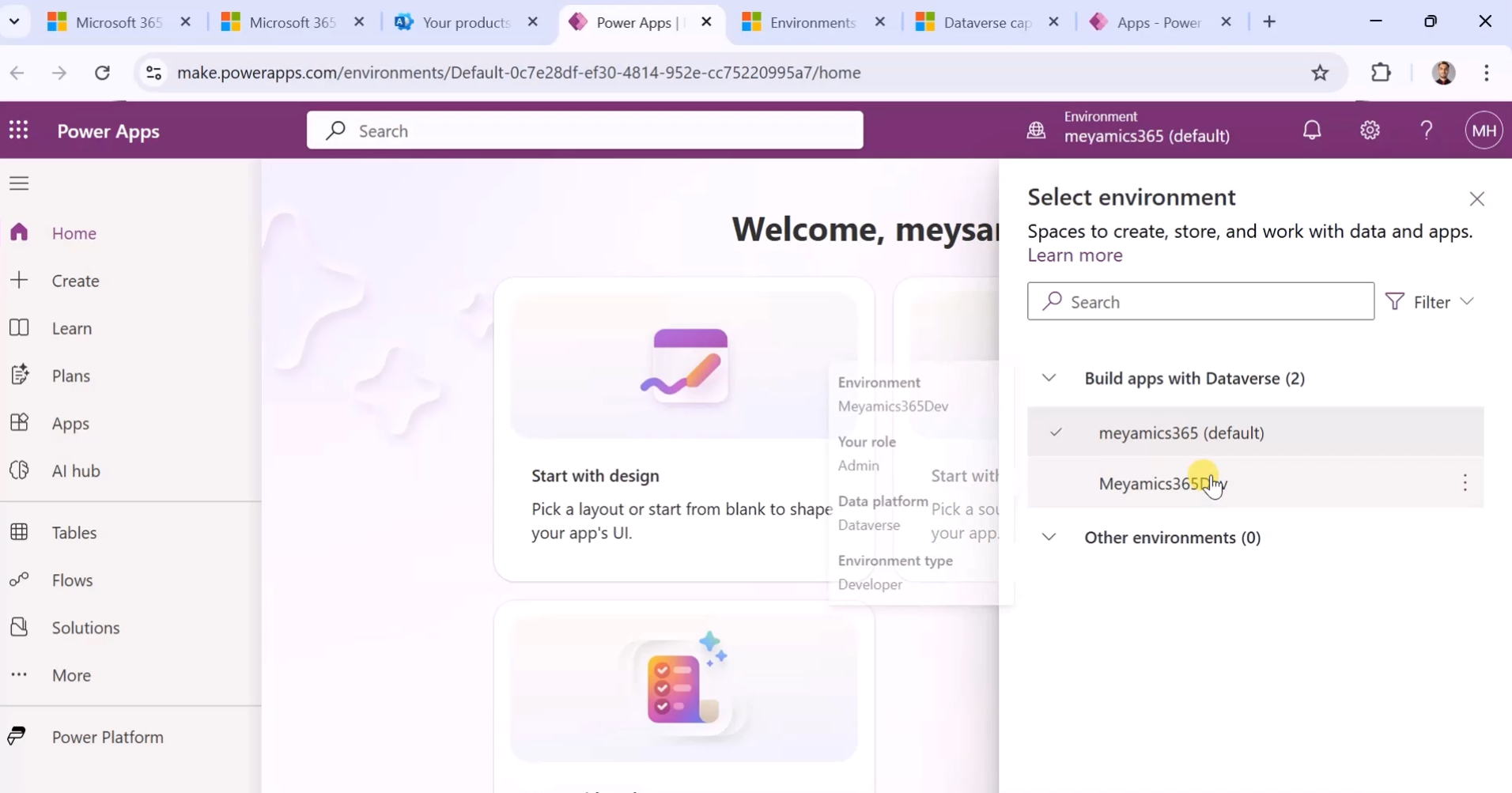Click the Help question mark icon

(1427, 130)
